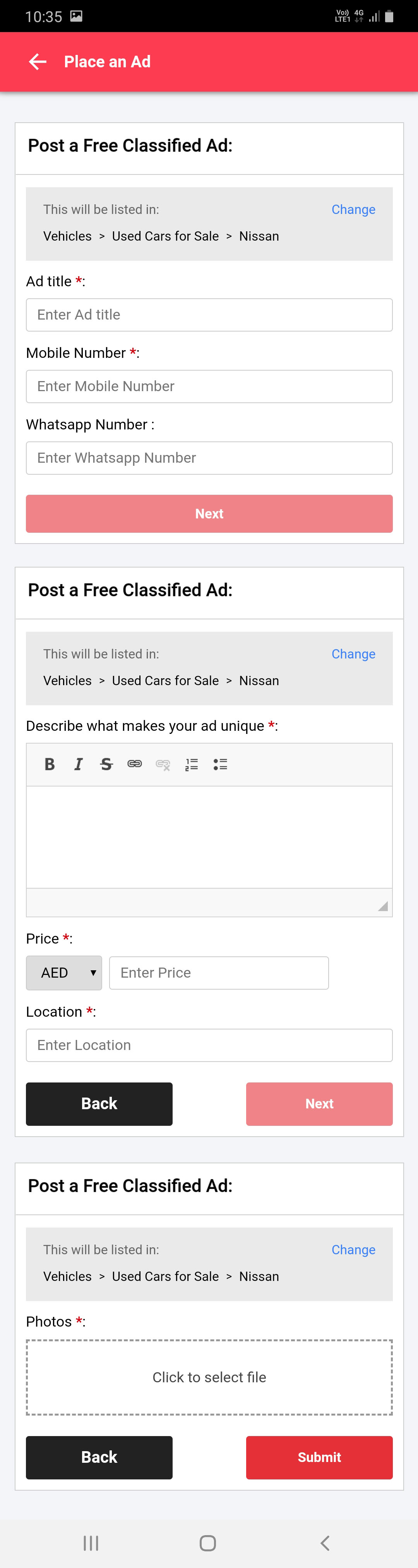The image size is (418, 1568).
Task: Insert numbered list in description
Action: pyautogui.click(x=191, y=764)
